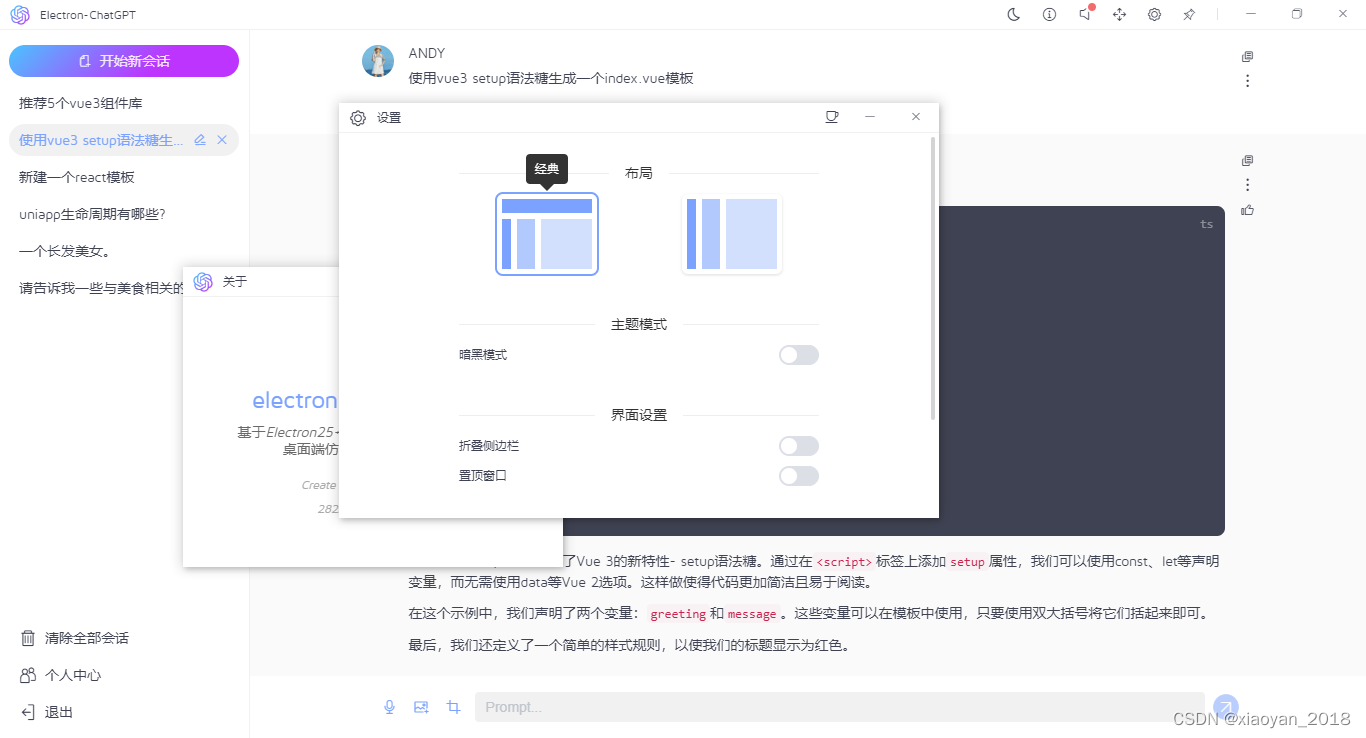Select the classic 经典 layout thumbnail
This screenshot has width=1366, height=738.
547,234
